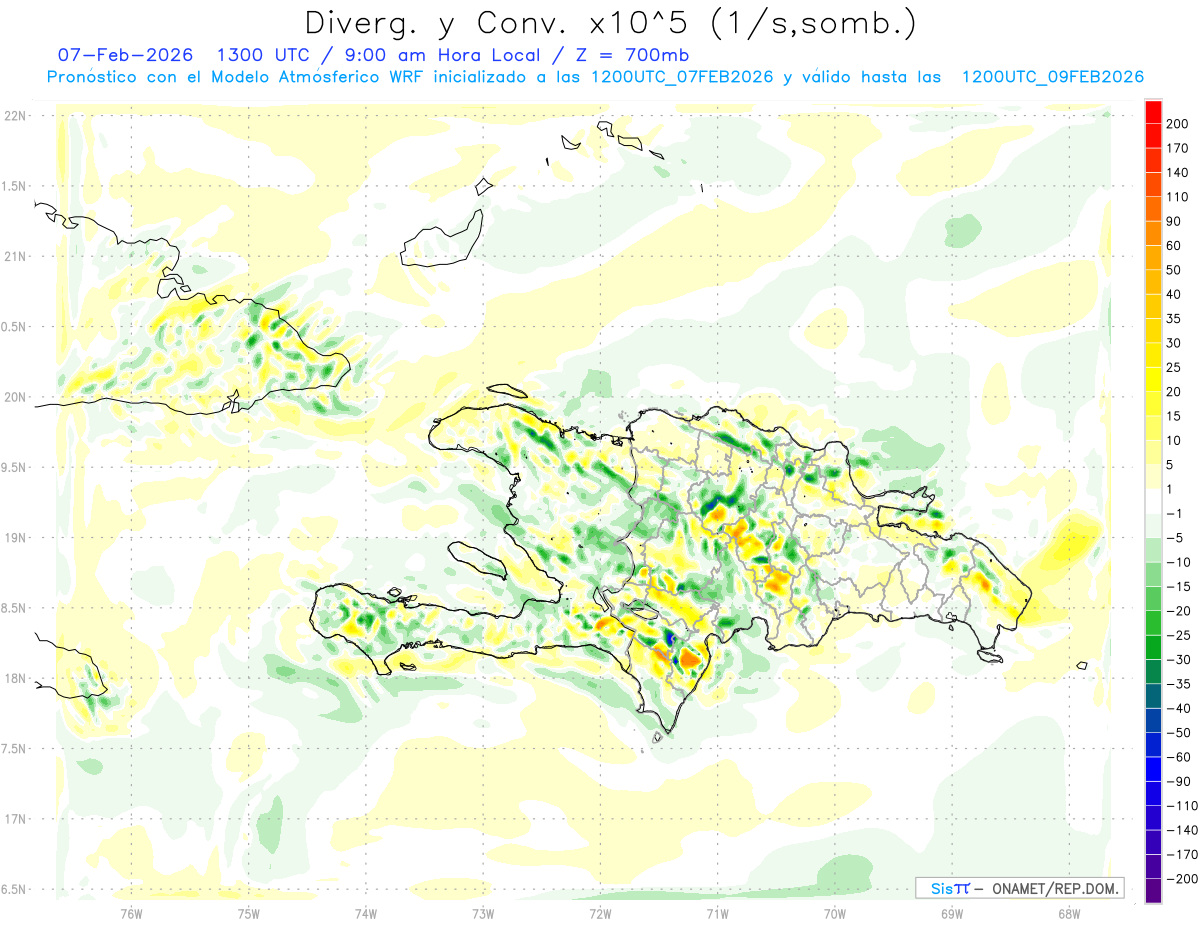Click the colorbar value "-170"
Screen dimensions: 1200x927
(x=1180, y=854)
